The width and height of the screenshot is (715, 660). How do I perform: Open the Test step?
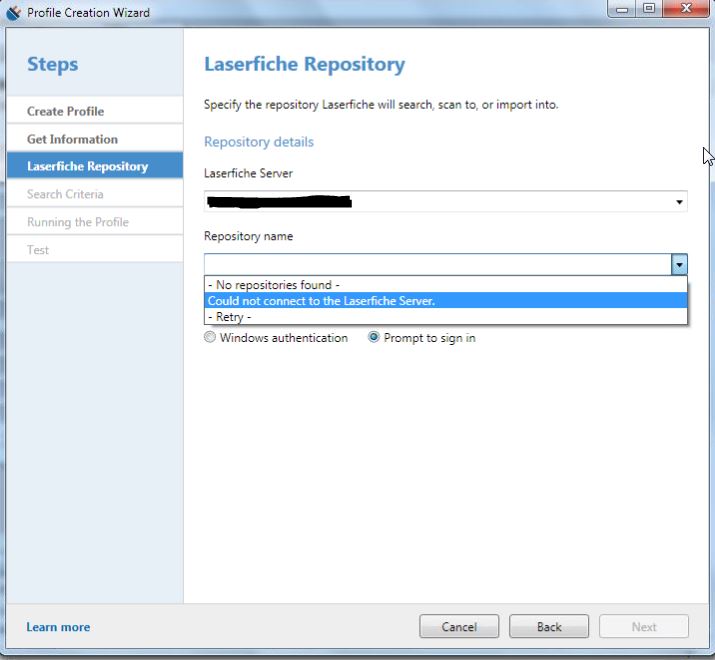coord(95,249)
